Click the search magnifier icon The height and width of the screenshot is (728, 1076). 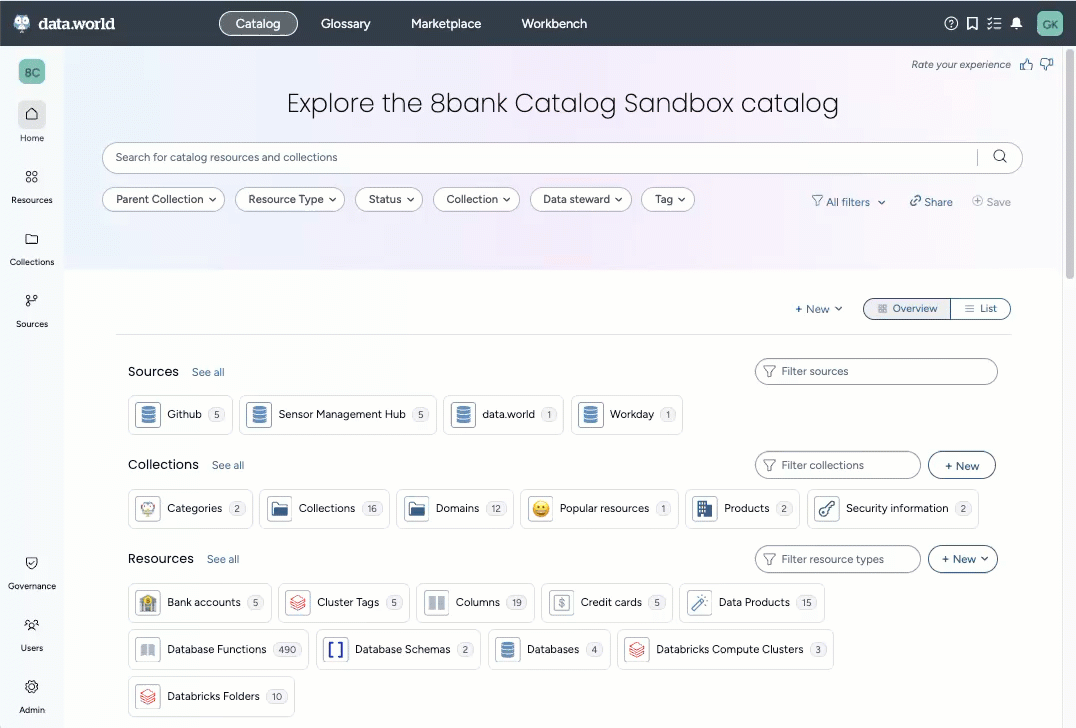coord(1000,157)
